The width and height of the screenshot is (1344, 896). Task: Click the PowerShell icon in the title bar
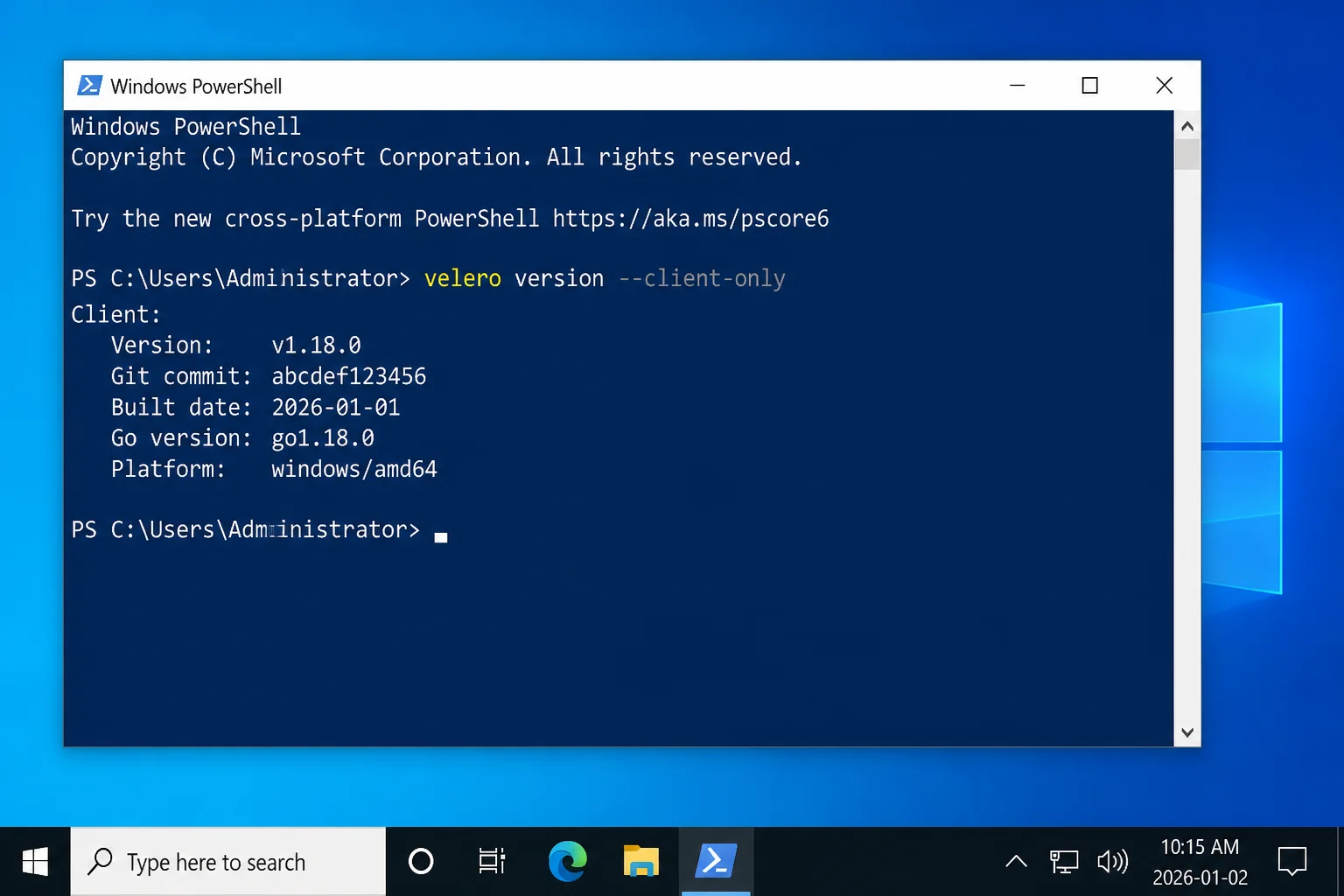(89, 85)
